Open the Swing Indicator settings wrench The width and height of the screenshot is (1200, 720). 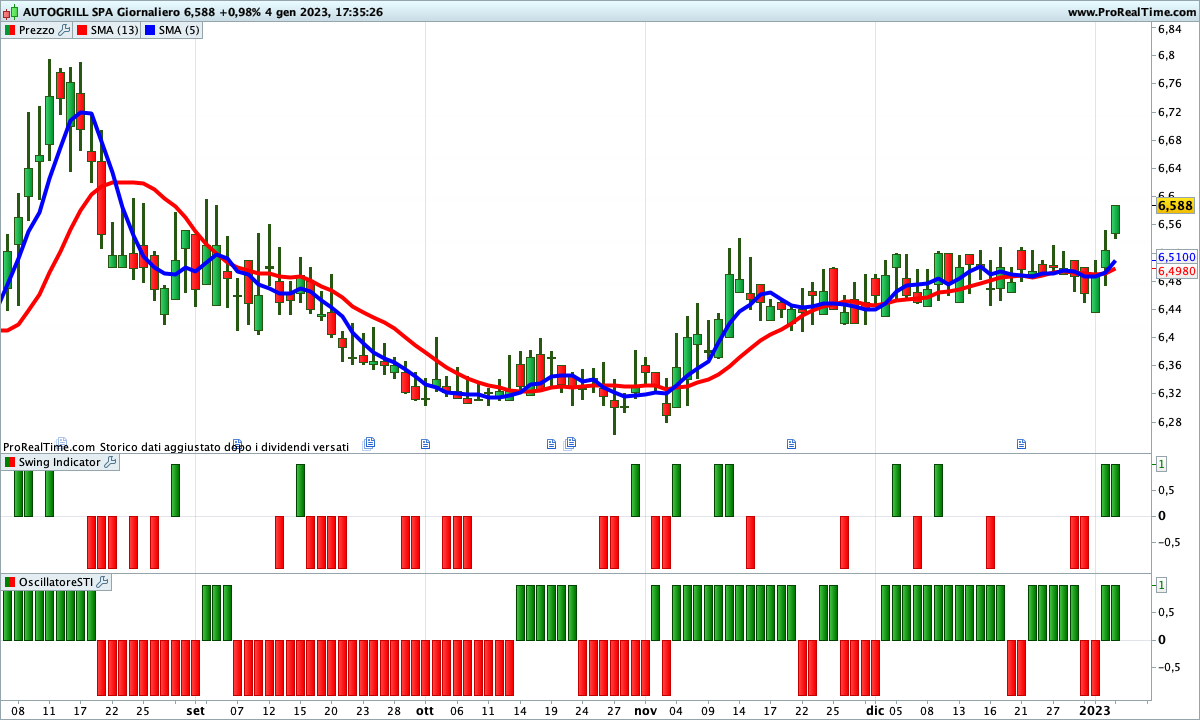click(110, 462)
